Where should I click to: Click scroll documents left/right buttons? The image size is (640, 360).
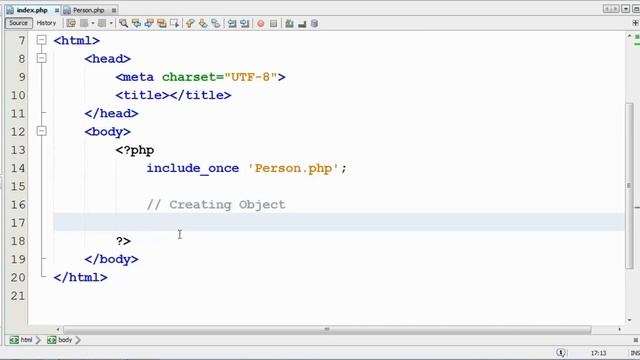click(x=611, y=9)
